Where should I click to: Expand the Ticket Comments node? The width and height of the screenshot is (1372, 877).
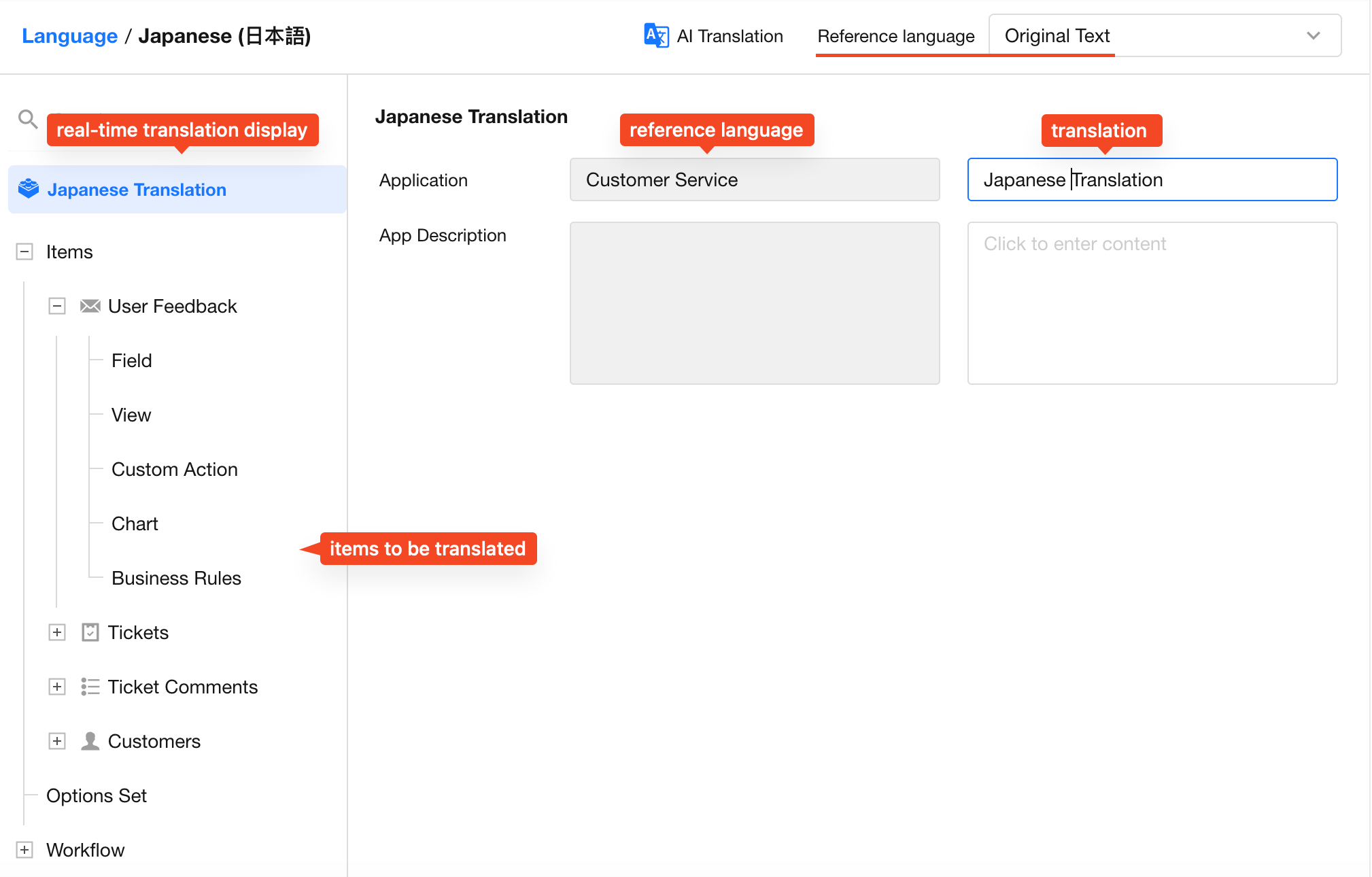[57, 687]
